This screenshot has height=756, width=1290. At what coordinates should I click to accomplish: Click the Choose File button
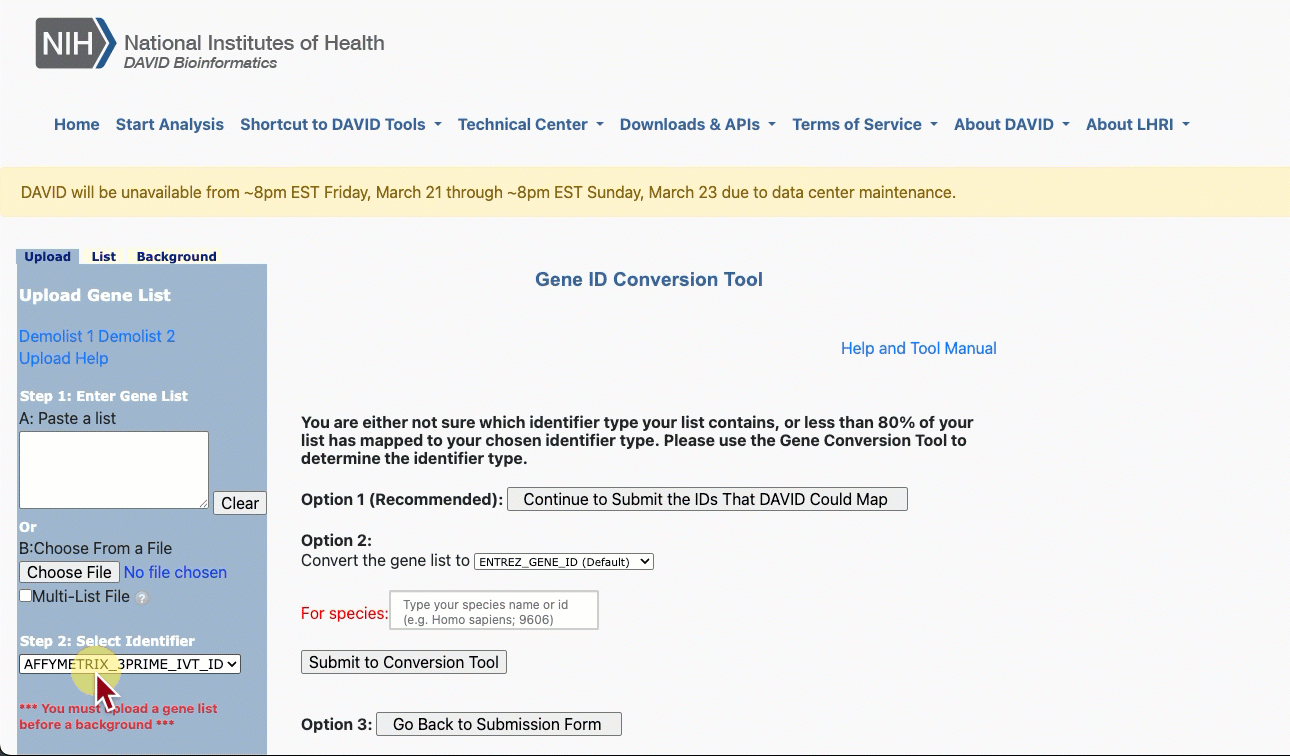click(x=69, y=572)
